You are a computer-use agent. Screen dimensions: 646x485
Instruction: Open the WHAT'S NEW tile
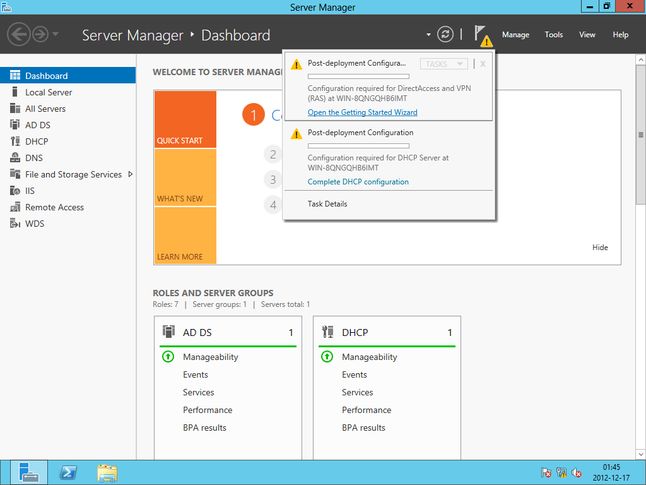coord(185,177)
